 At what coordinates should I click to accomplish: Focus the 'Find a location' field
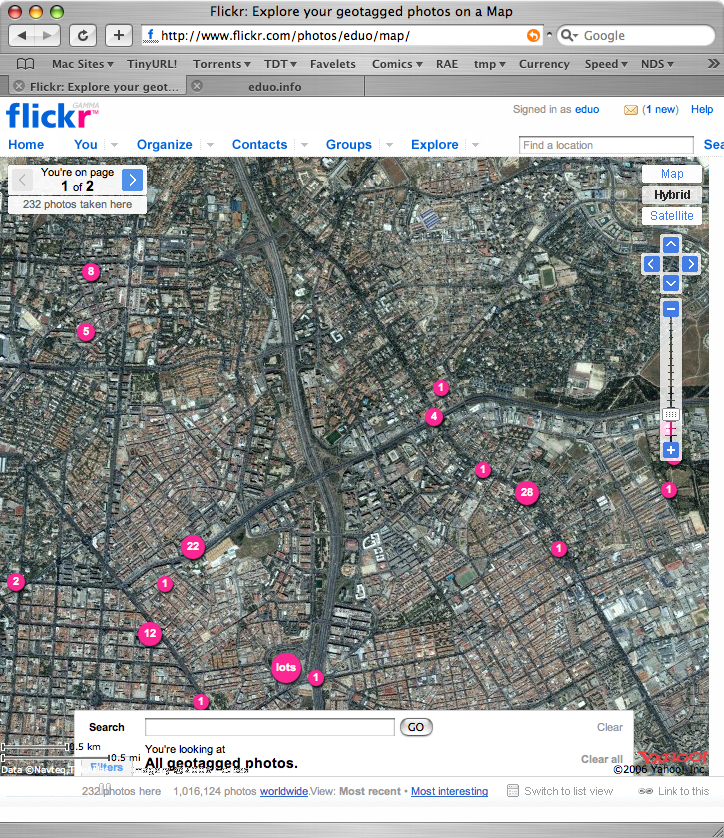click(x=606, y=145)
